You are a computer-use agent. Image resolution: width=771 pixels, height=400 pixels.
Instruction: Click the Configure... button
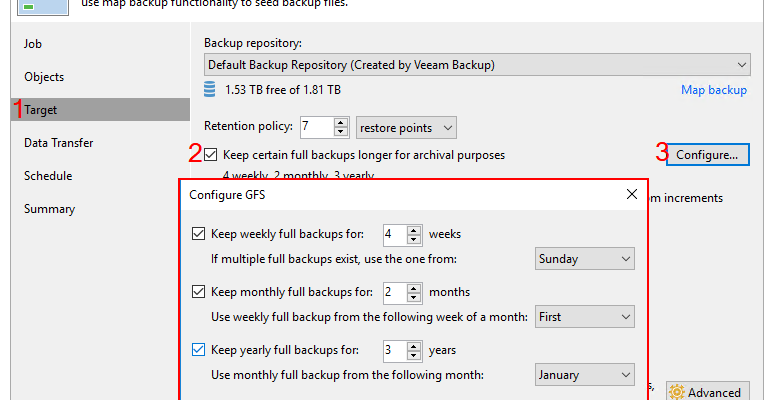coord(707,155)
